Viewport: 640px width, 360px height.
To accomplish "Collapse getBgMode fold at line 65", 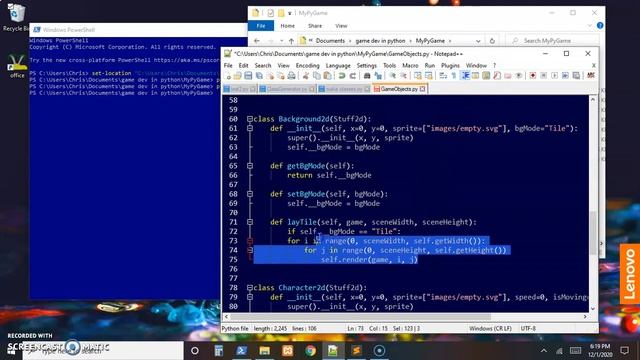I will coord(250,166).
